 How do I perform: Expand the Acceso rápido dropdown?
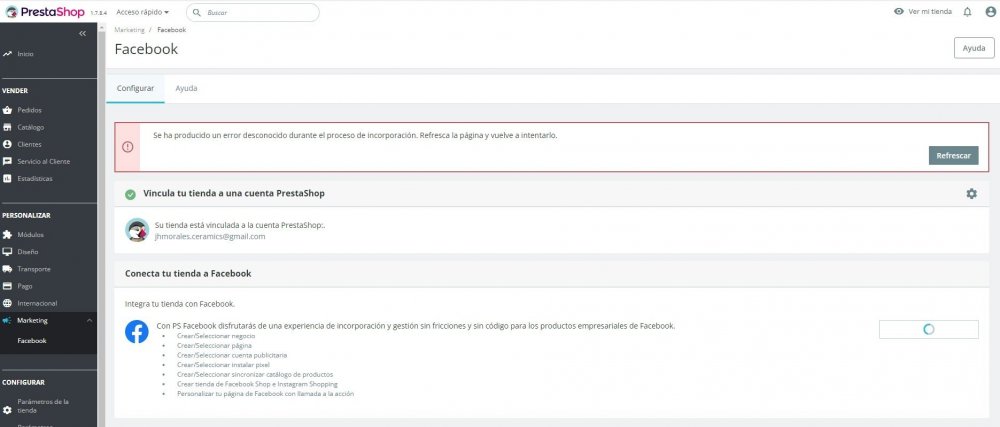[x=143, y=12]
